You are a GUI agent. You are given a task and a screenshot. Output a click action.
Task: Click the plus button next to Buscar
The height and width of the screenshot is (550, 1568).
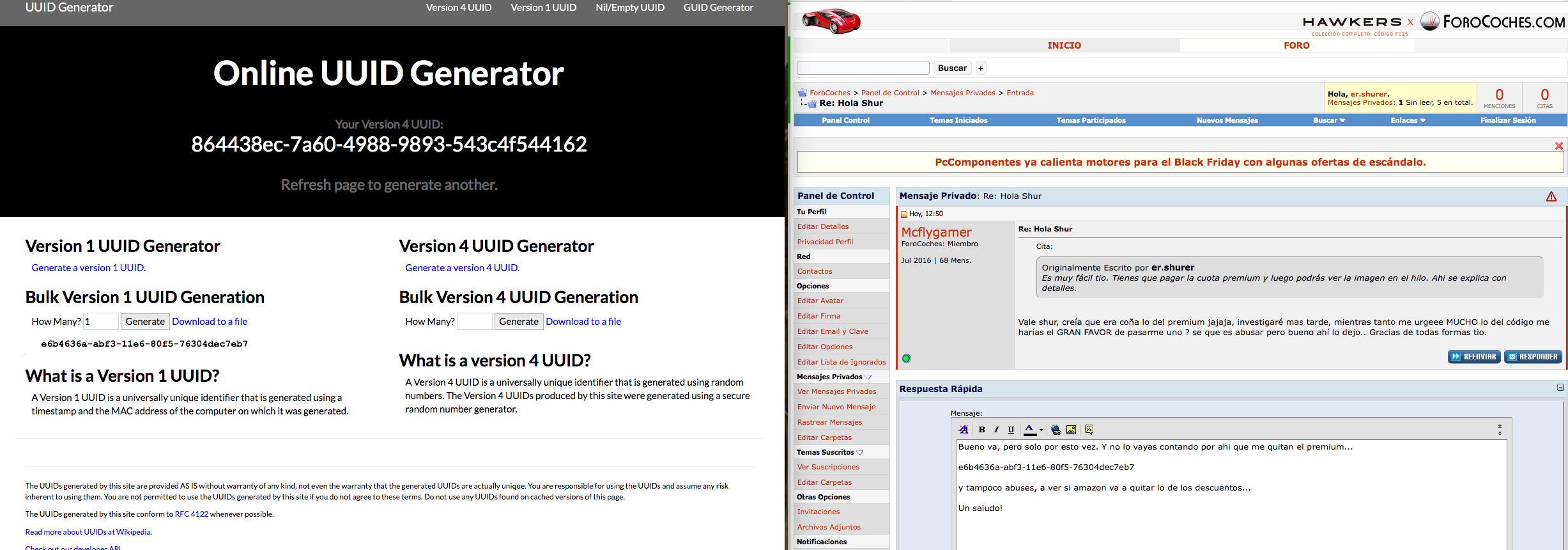981,68
